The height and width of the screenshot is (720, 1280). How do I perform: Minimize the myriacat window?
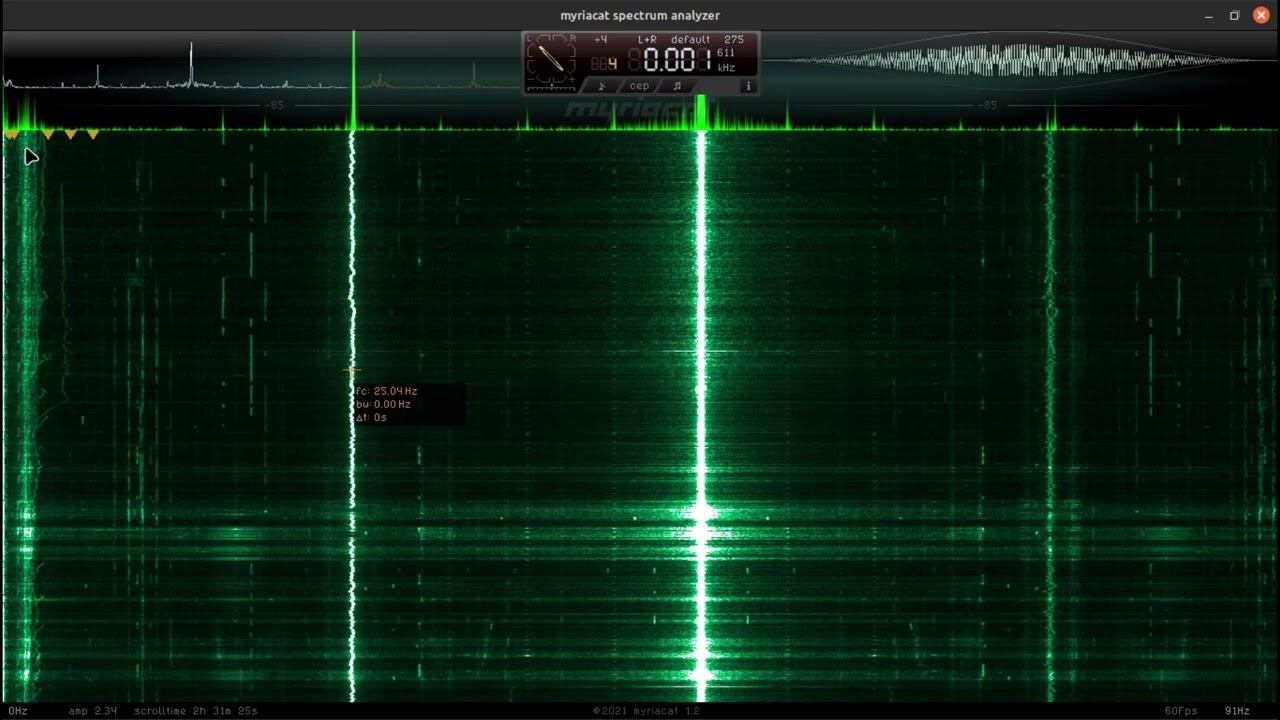pyautogui.click(x=1207, y=15)
